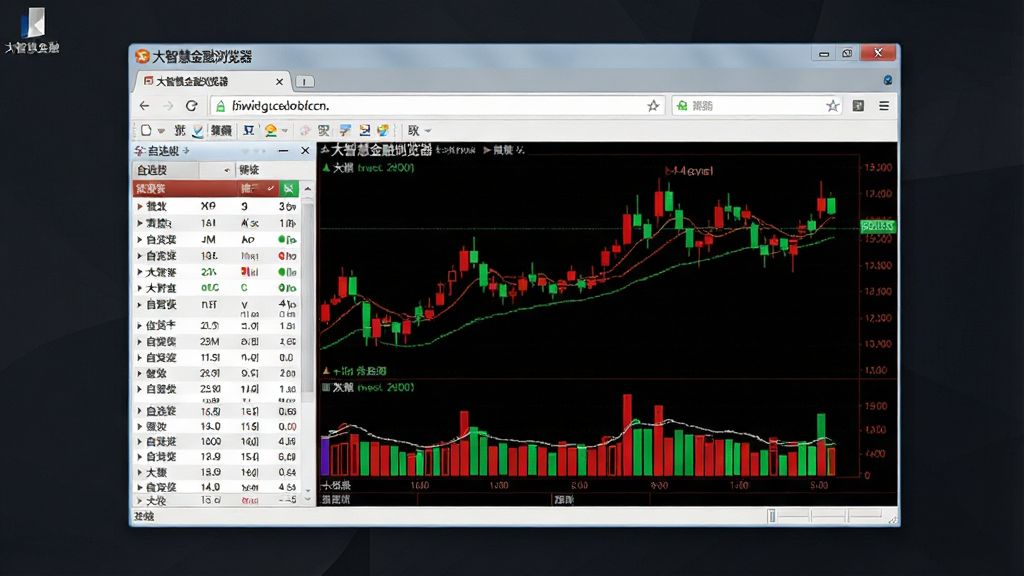The image size is (1024, 576).
Task: Close the 大智慧金融浏览器 browser tab
Action: click(280, 82)
